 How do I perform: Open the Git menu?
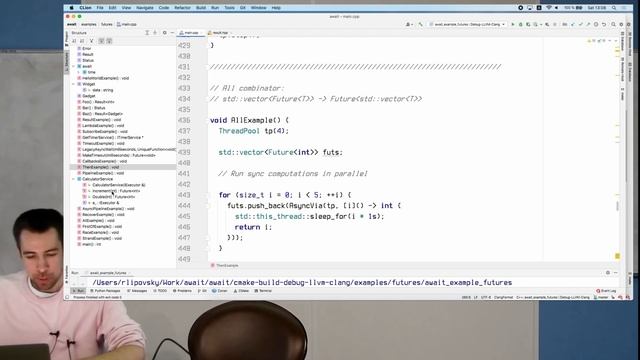242,8
